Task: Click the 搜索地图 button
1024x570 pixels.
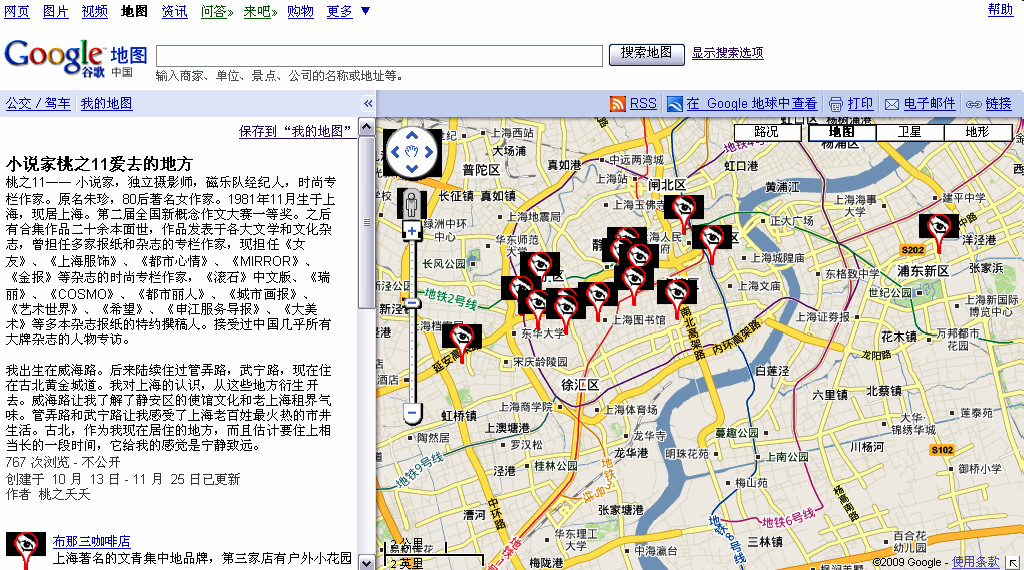Action: [x=647, y=54]
